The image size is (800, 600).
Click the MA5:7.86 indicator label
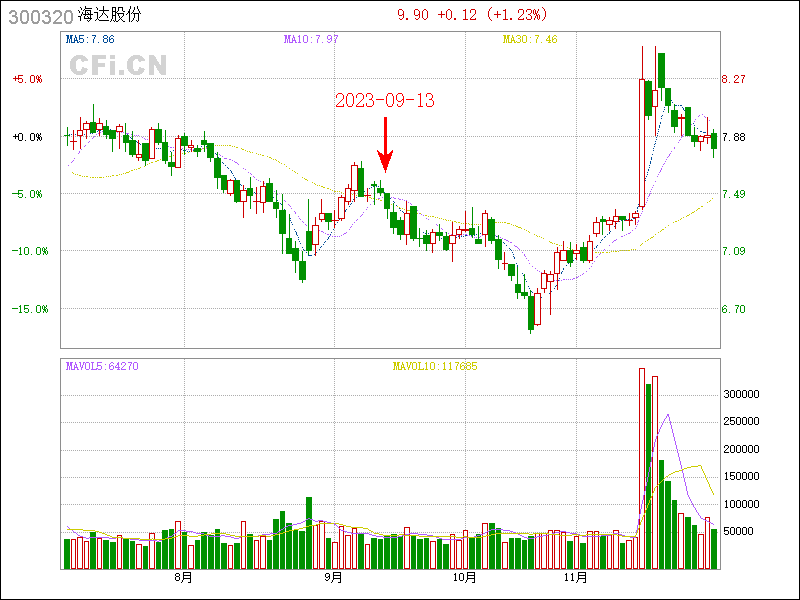[x=90, y=39]
